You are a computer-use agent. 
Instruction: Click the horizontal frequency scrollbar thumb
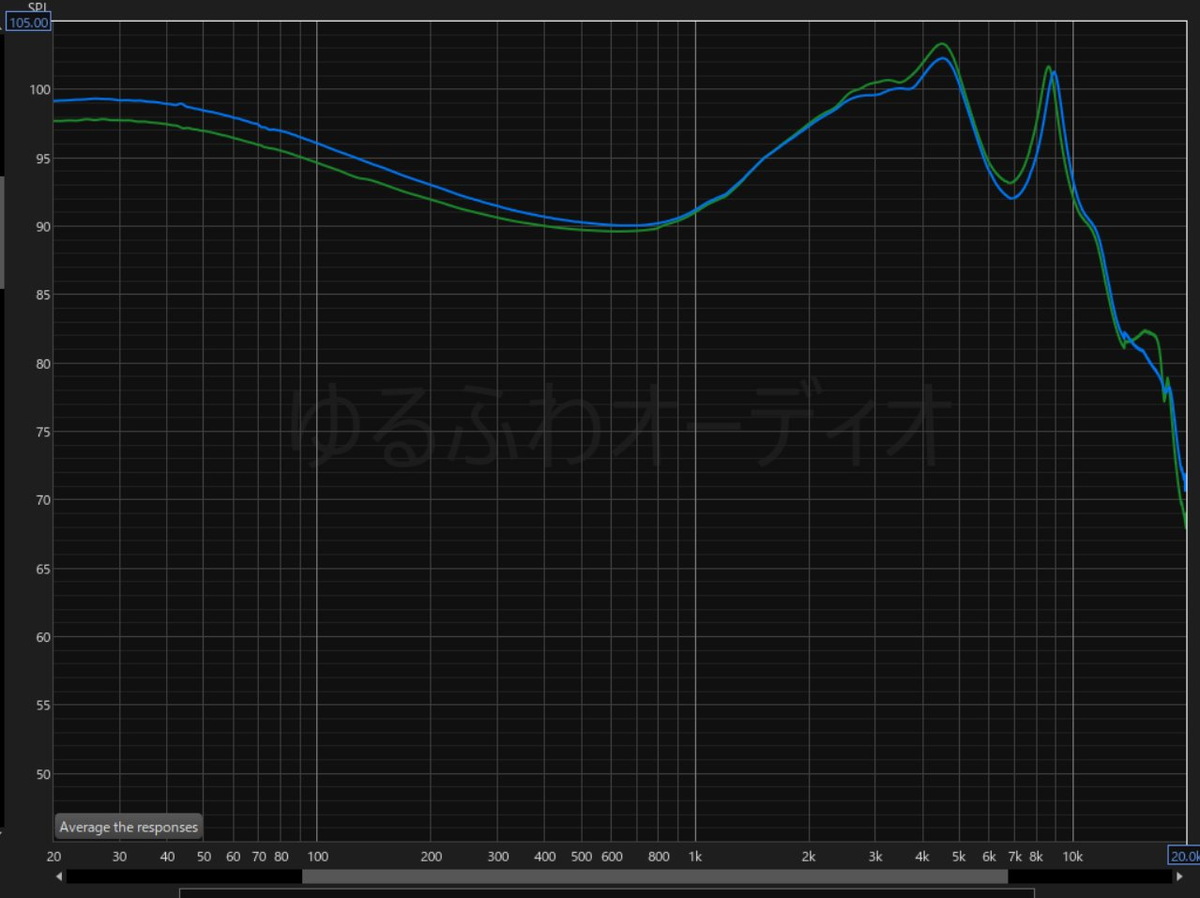point(655,877)
